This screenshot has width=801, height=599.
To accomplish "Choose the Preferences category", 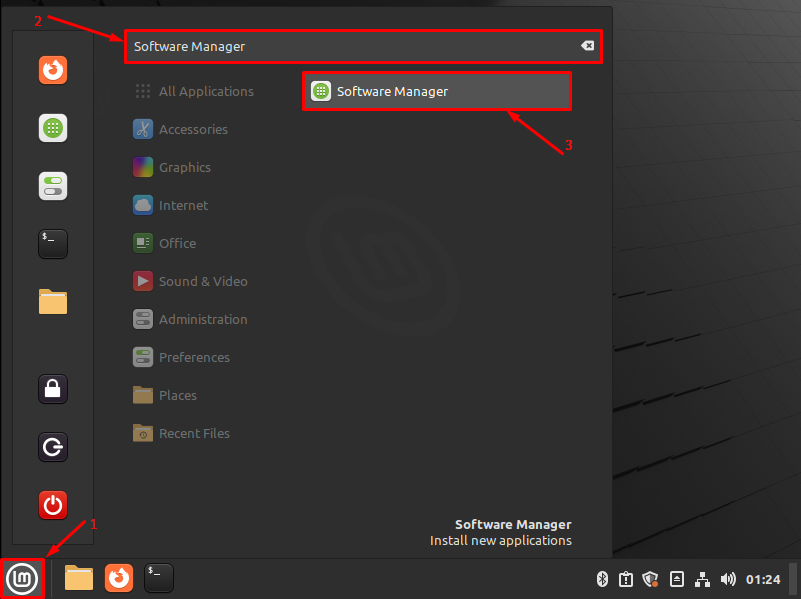I will click(x=193, y=357).
